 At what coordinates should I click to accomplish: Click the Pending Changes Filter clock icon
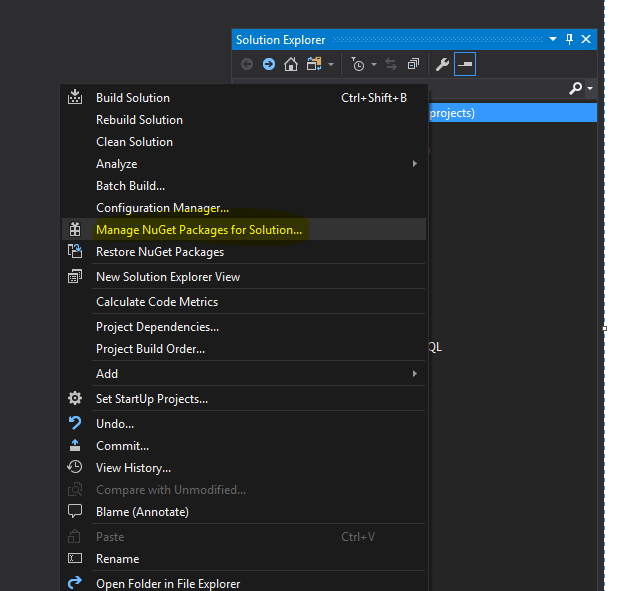358,64
